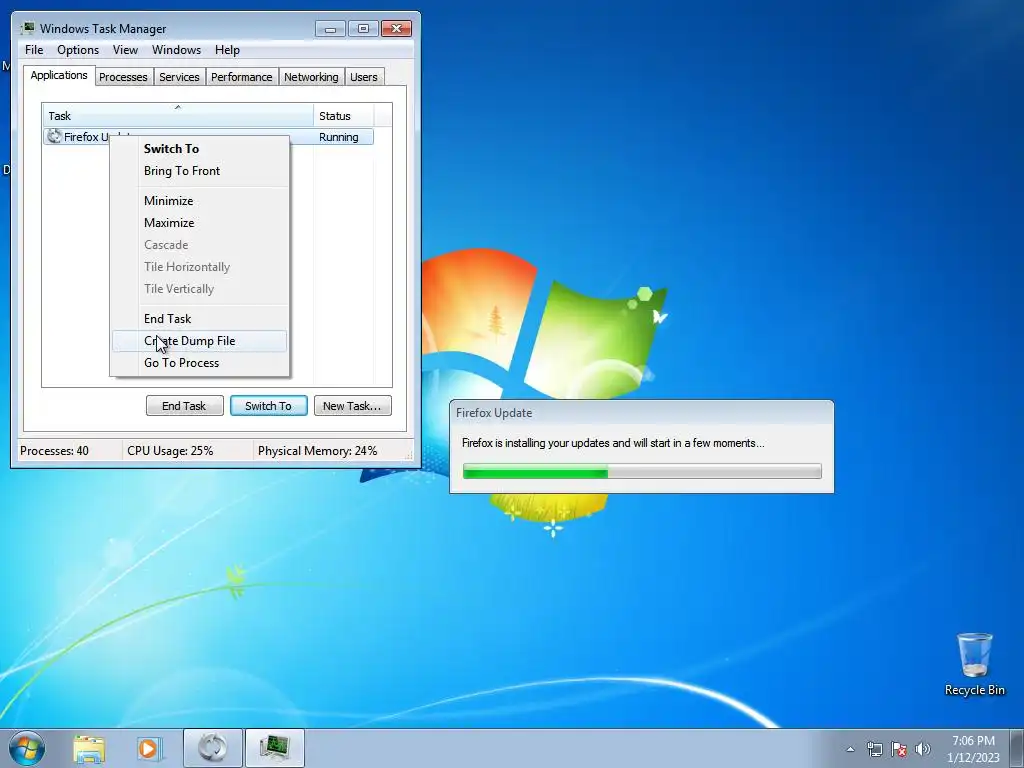1024x768 pixels.
Task: Click the Firefox installing updates message
Action: [x=613, y=443]
